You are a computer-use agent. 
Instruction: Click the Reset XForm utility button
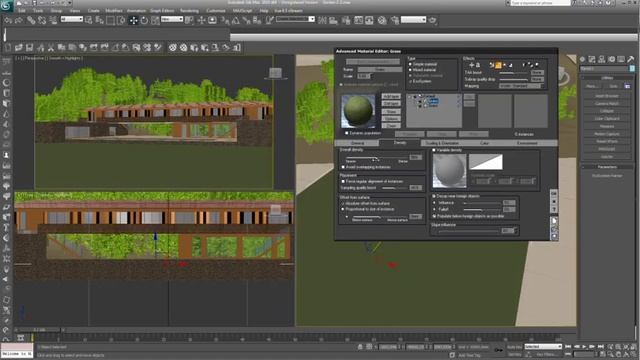607,141
